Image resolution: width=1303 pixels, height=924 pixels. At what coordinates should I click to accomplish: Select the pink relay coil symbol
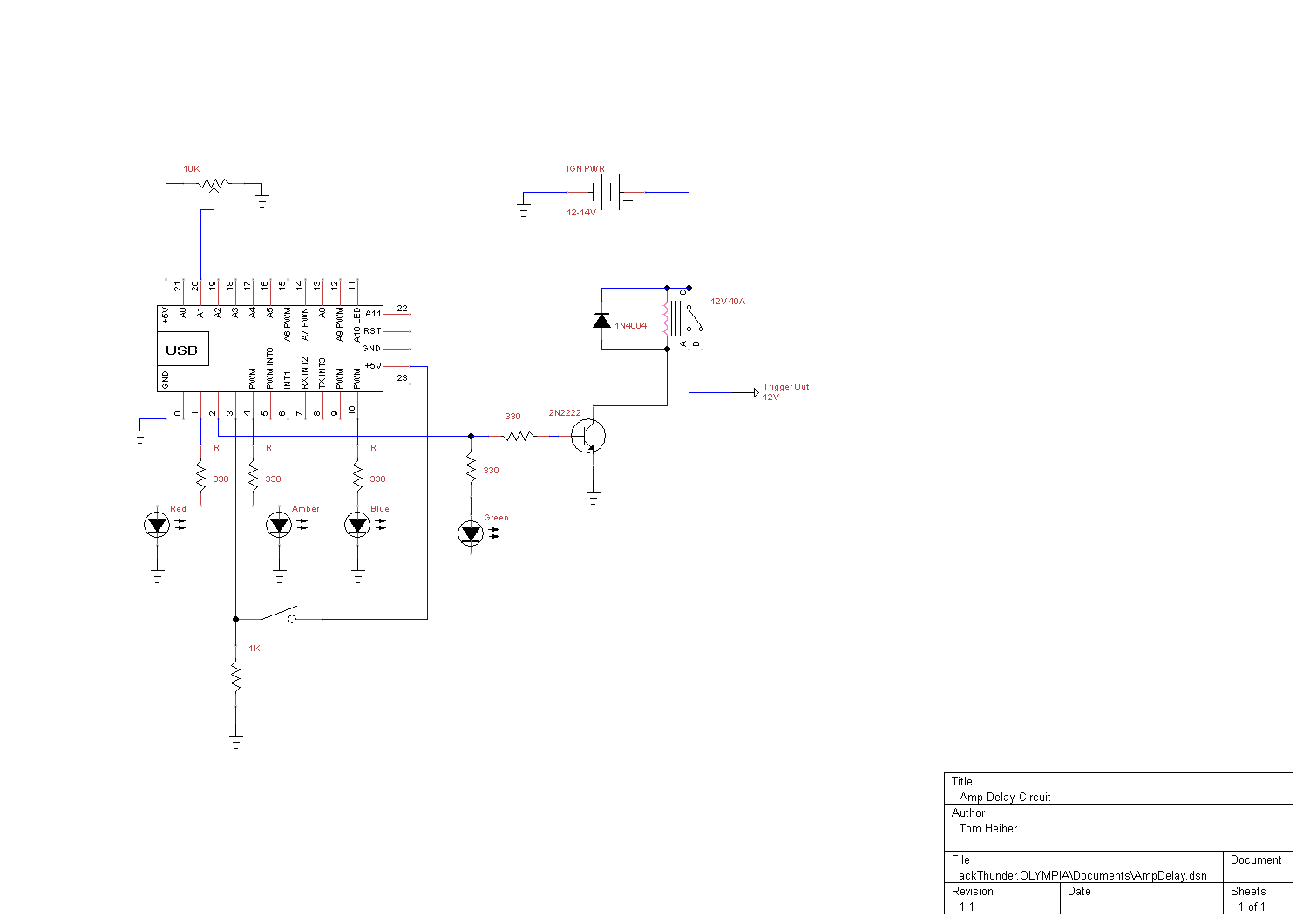click(x=666, y=319)
